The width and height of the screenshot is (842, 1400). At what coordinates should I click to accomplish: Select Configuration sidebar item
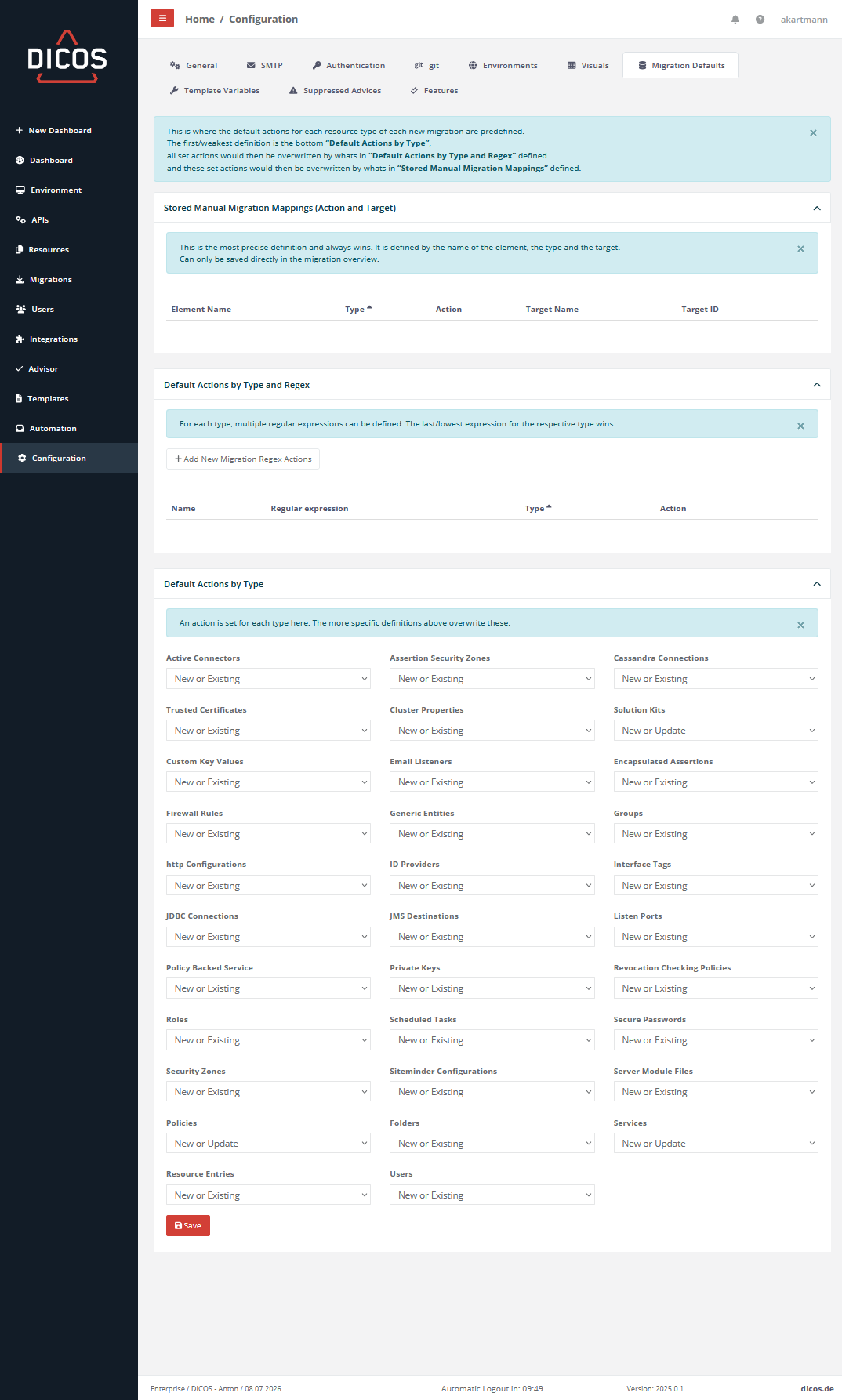coord(69,459)
